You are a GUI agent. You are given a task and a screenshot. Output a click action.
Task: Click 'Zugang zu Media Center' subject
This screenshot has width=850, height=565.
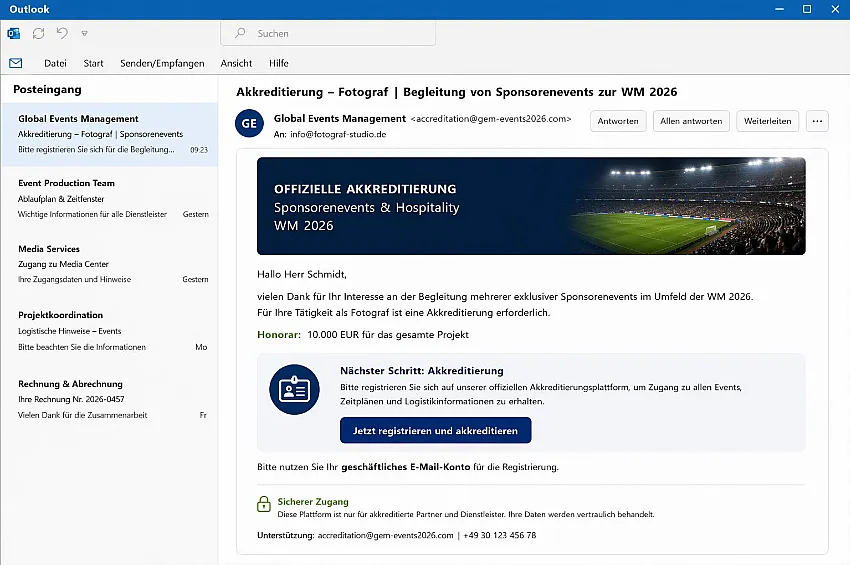63,264
